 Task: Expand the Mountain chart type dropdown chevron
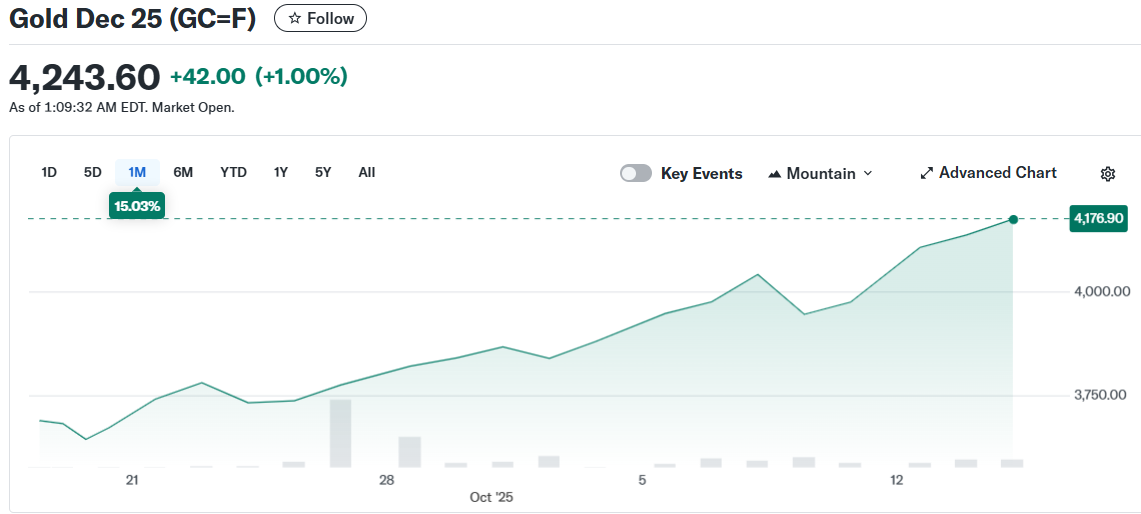[867, 173]
